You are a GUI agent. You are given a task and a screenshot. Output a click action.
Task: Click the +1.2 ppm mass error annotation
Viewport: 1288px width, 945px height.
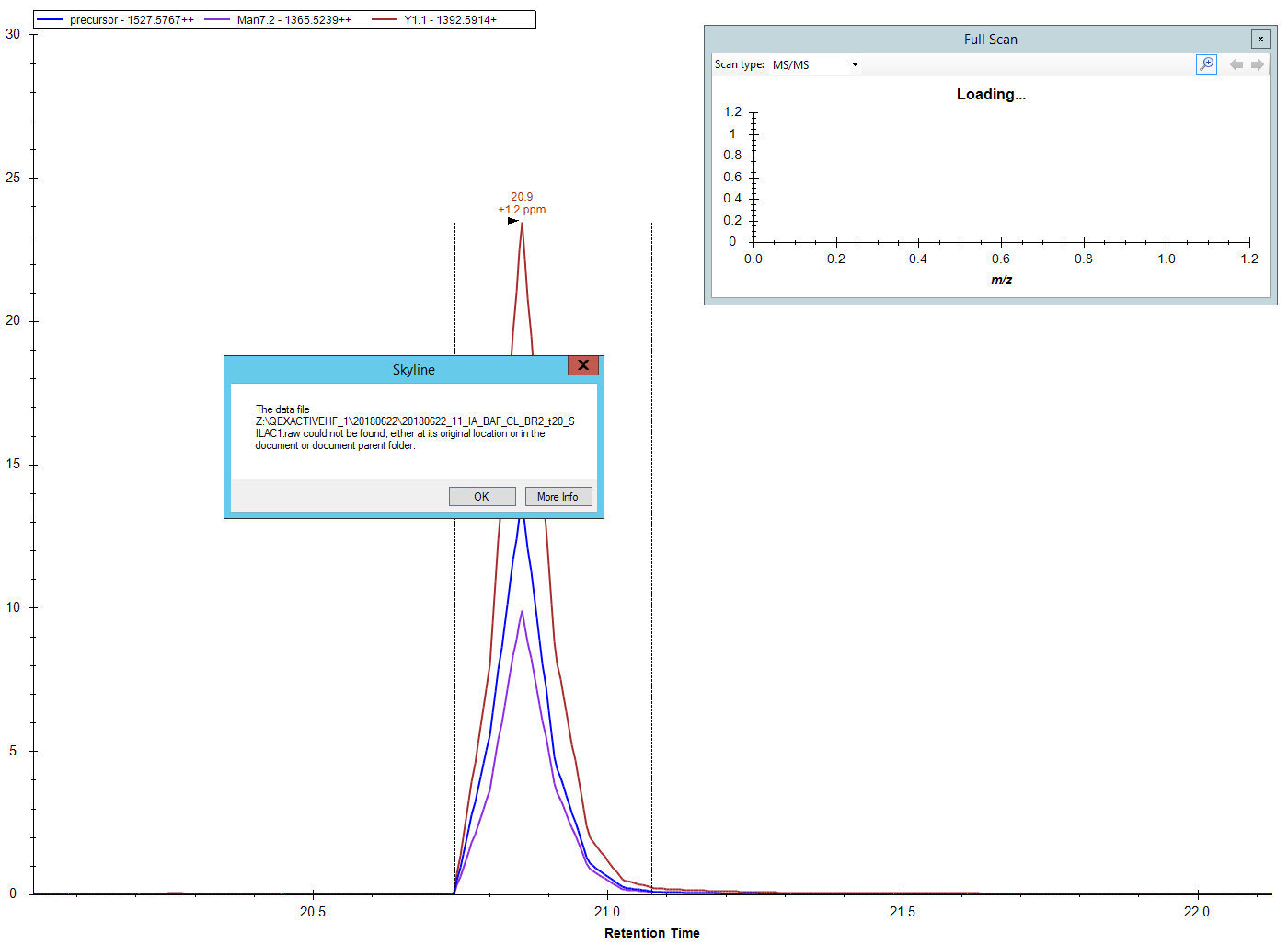pyautogui.click(x=522, y=210)
